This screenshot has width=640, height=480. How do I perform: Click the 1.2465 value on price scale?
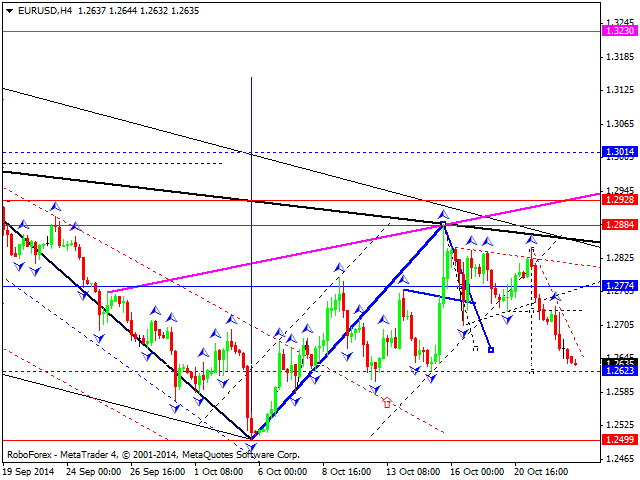[620, 458]
